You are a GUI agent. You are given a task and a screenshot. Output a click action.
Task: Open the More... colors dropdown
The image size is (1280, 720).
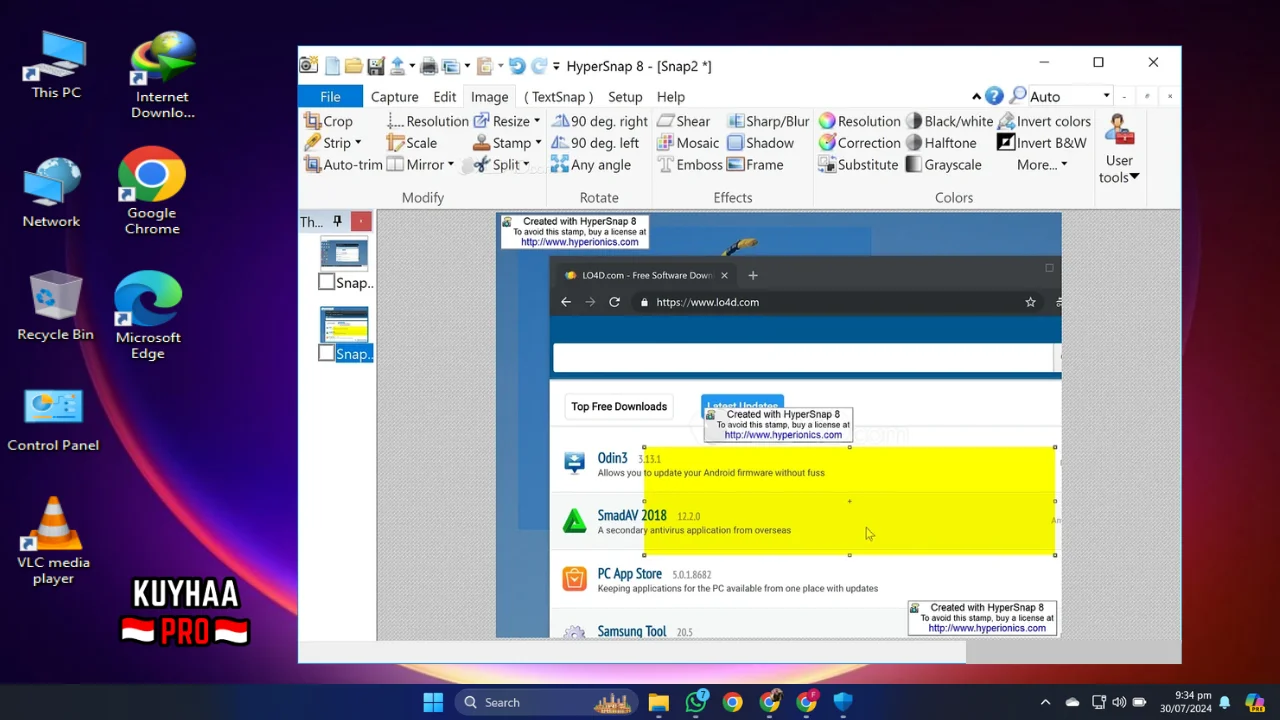click(x=1042, y=165)
